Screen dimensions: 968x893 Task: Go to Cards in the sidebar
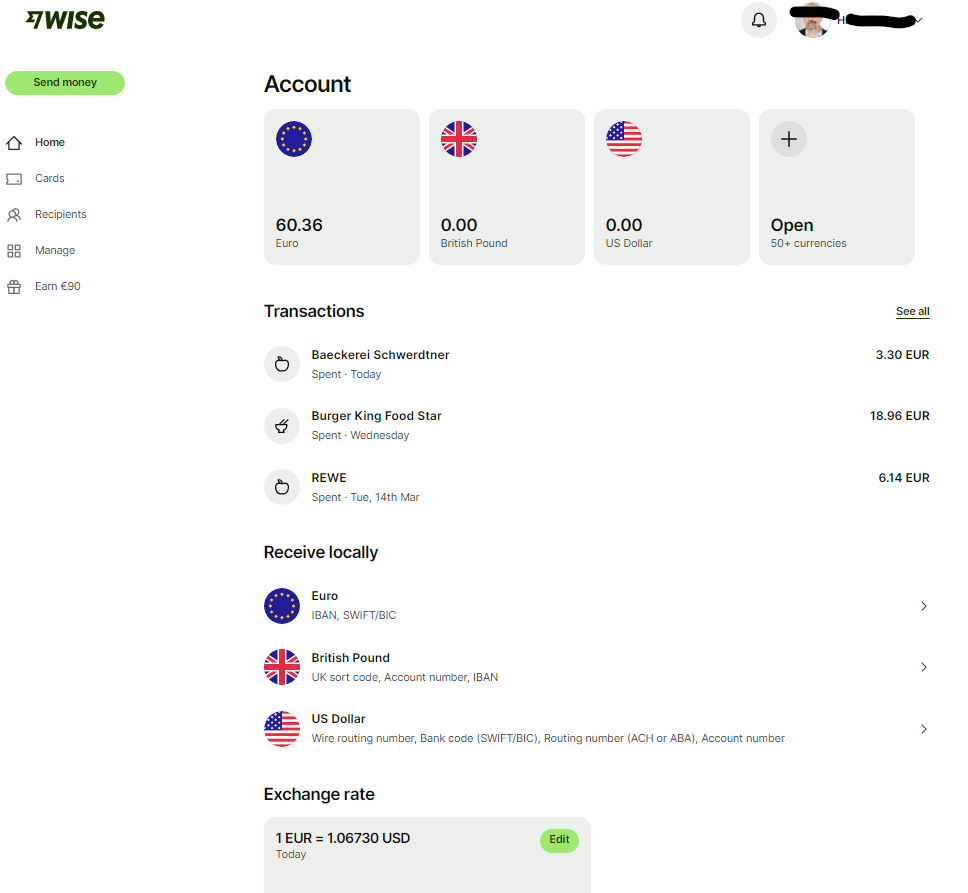[49, 178]
